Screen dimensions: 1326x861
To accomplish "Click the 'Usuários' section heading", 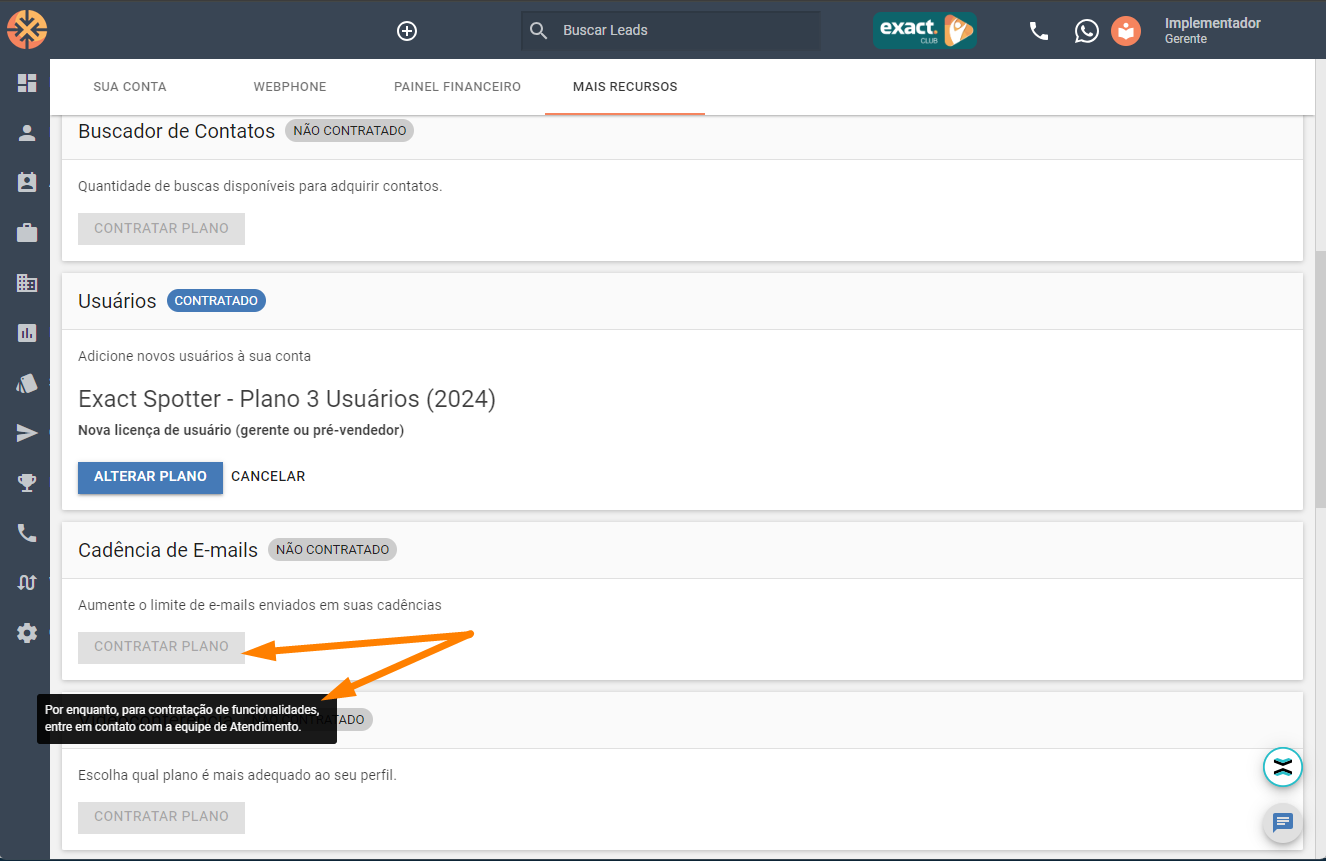I will [x=117, y=301].
